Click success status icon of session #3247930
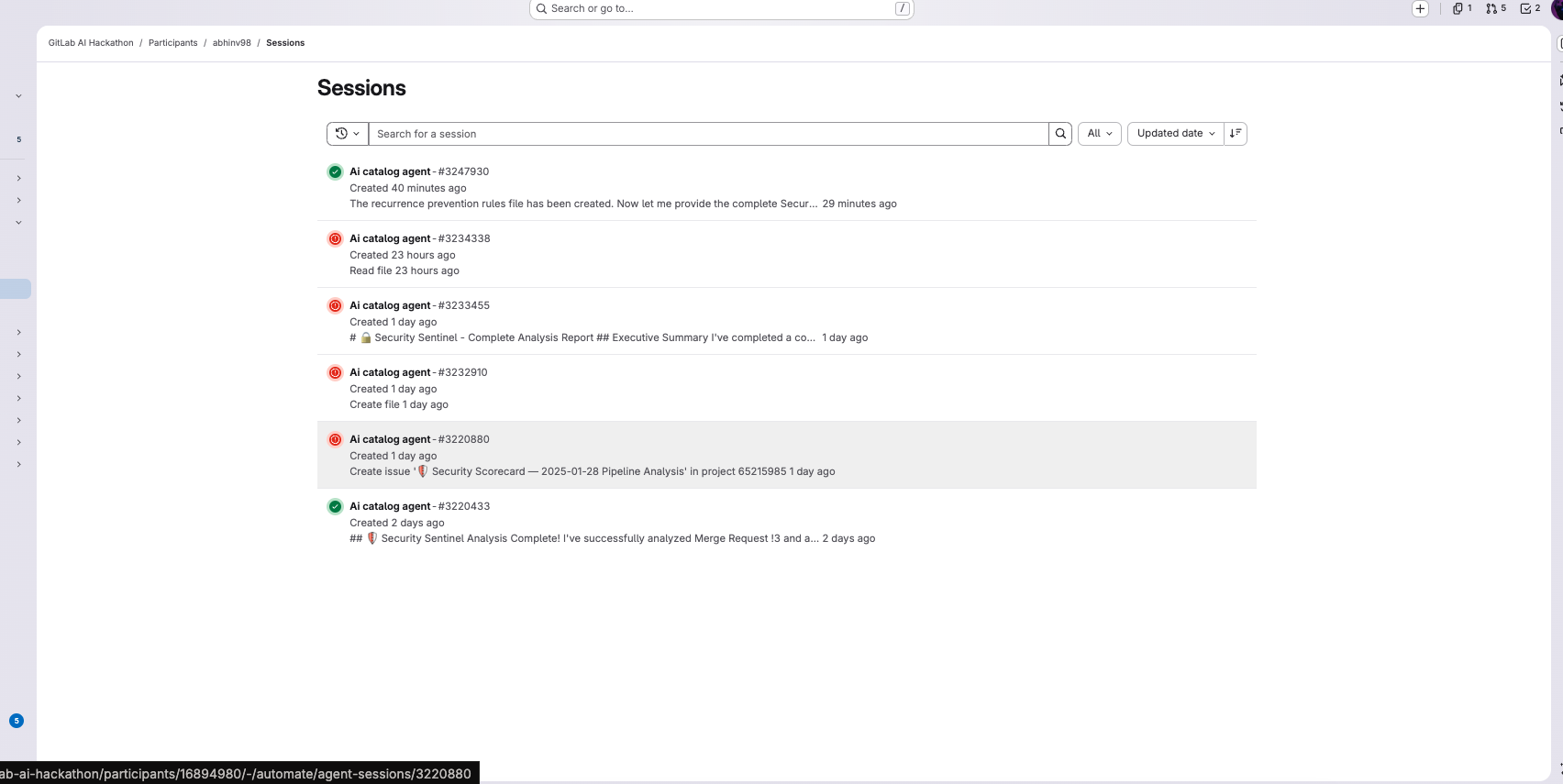Image resolution: width=1563 pixels, height=784 pixels. pos(335,171)
